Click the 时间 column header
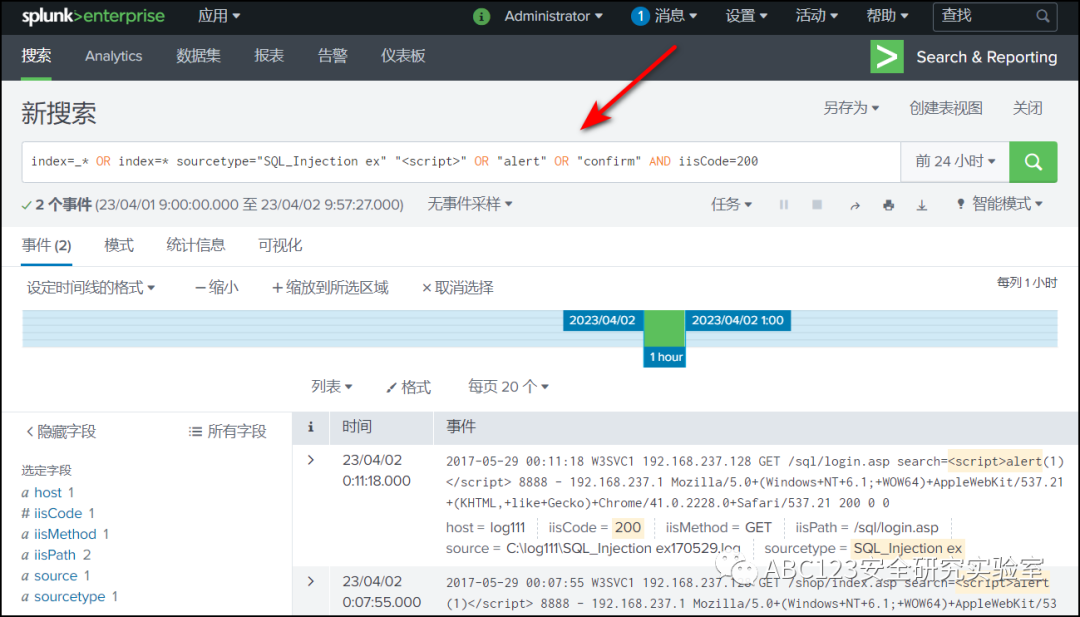Image resolution: width=1080 pixels, height=617 pixels. [357, 427]
